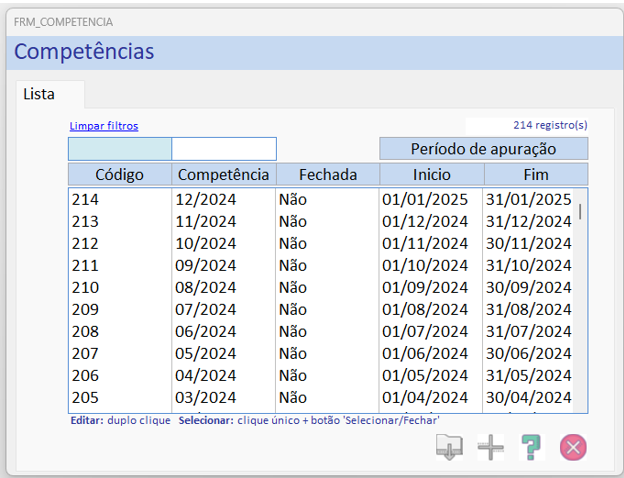Close the form with red X button
This screenshot has width=624, height=478.
[573, 447]
